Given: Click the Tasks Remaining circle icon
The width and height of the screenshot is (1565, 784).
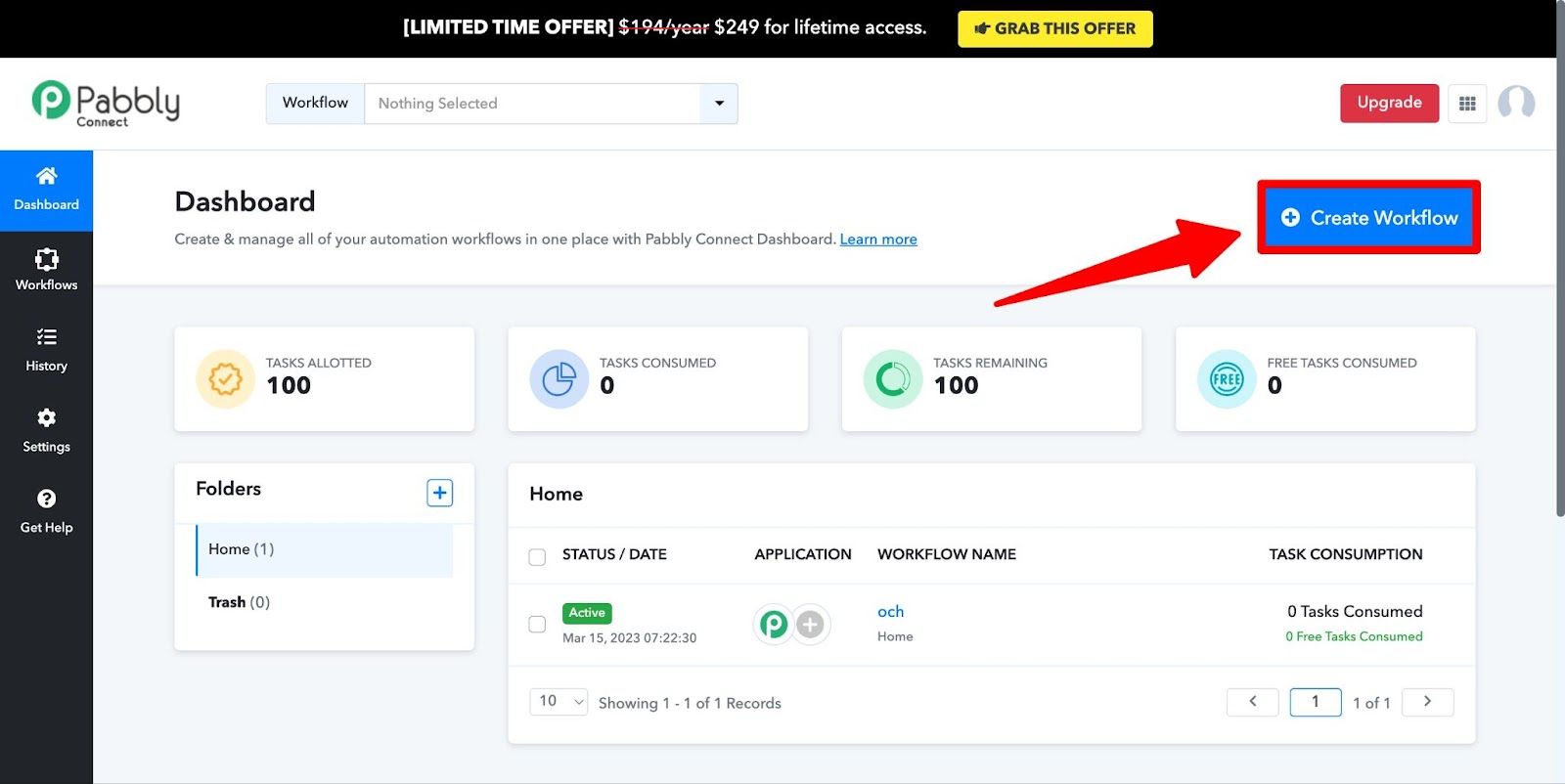Looking at the screenshot, I should tap(893, 379).
